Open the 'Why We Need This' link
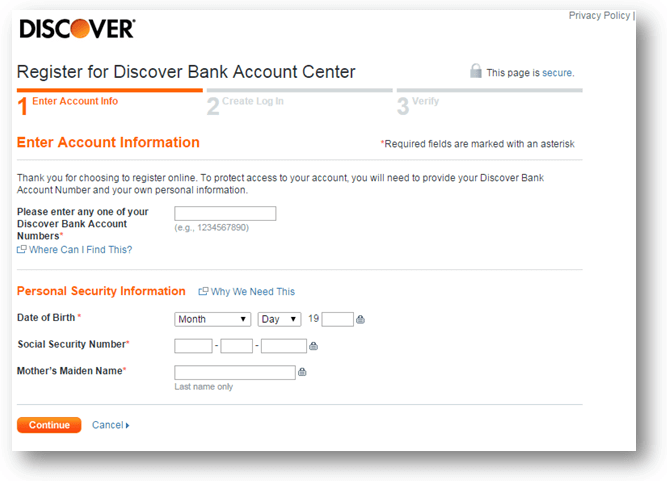667x481 pixels. [x=253, y=292]
